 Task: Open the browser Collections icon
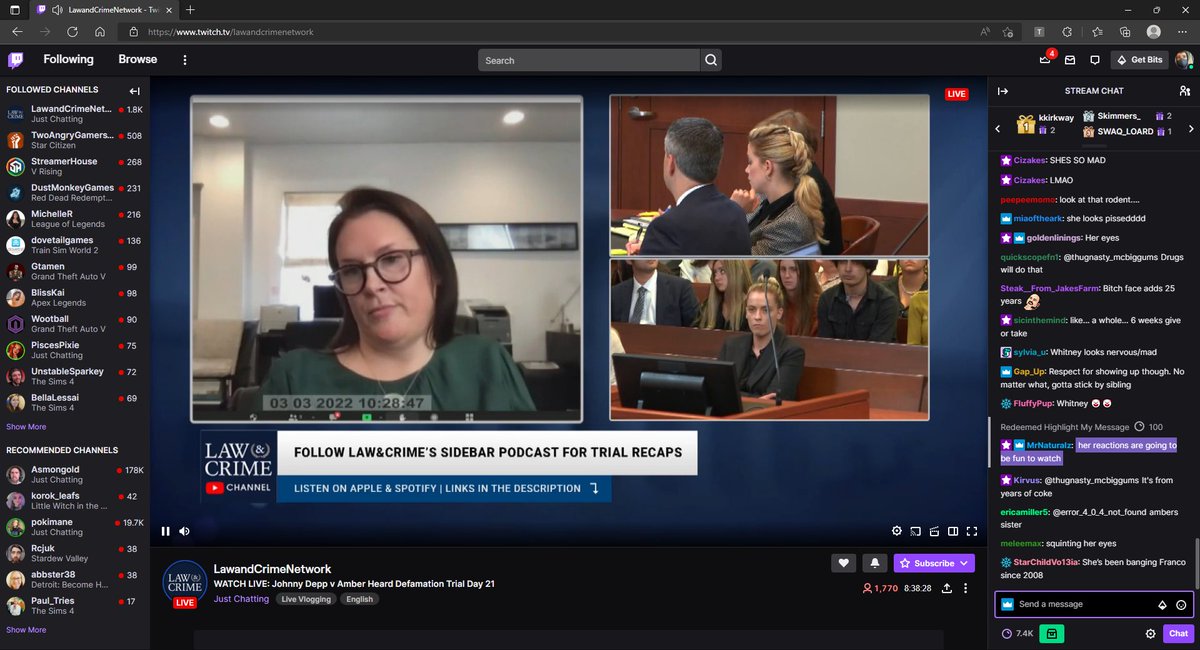click(x=1125, y=31)
